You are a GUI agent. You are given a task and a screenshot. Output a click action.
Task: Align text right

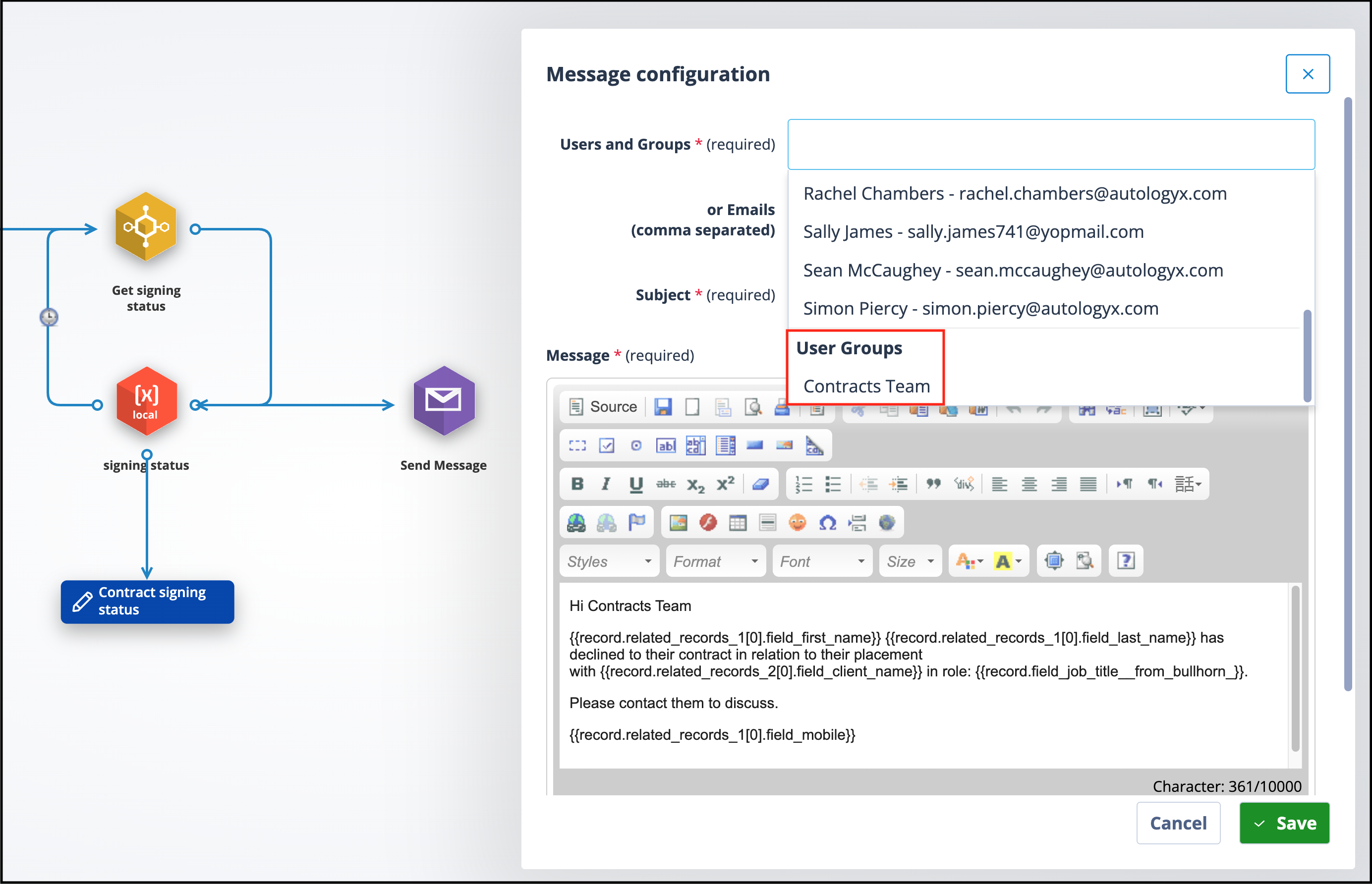[x=1059, y=484]
